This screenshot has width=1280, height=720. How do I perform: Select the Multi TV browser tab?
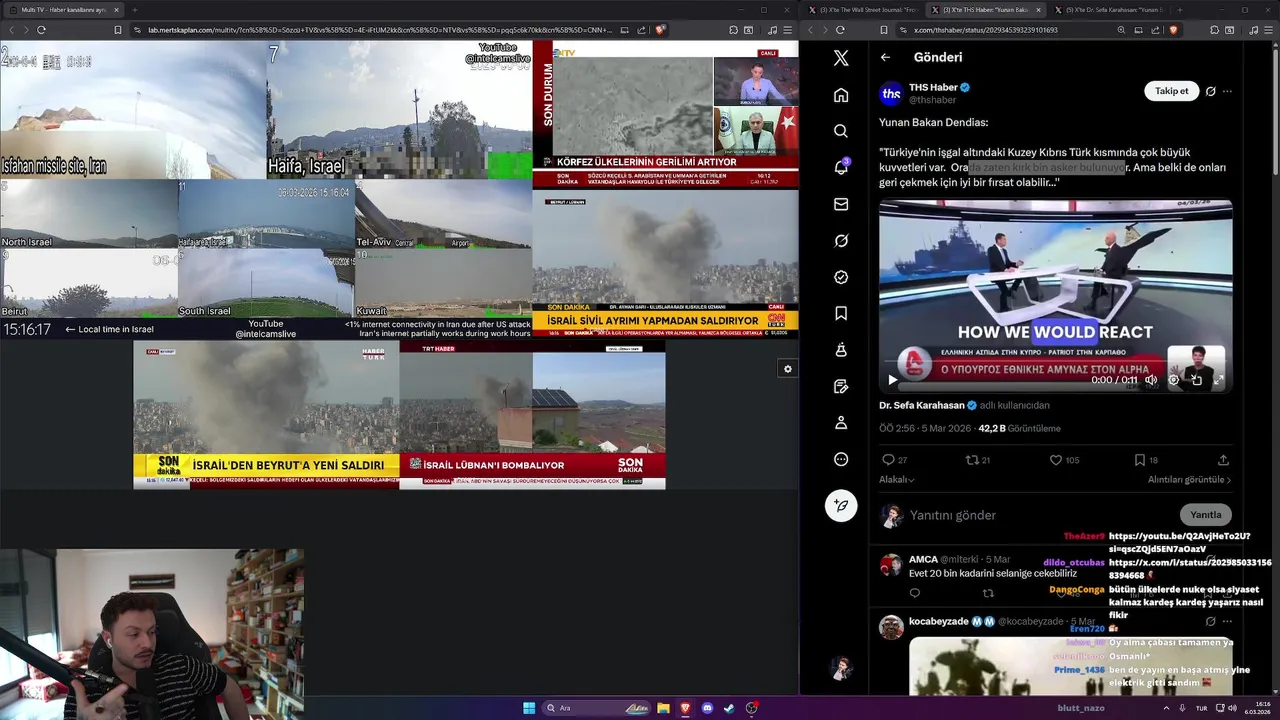pyautogui.click(x=63, y=10)
